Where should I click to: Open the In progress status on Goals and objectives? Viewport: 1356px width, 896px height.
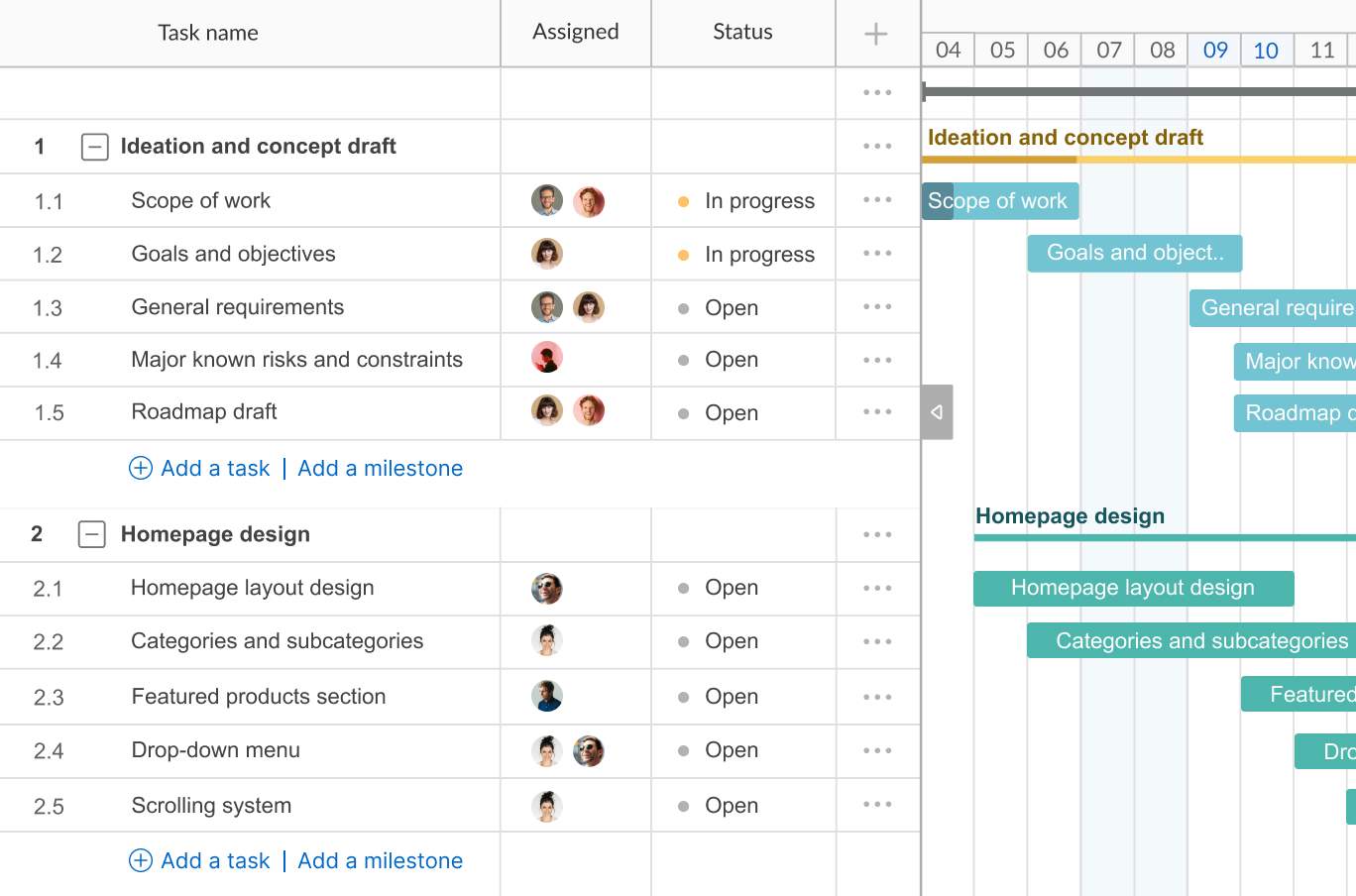[757, 254]
